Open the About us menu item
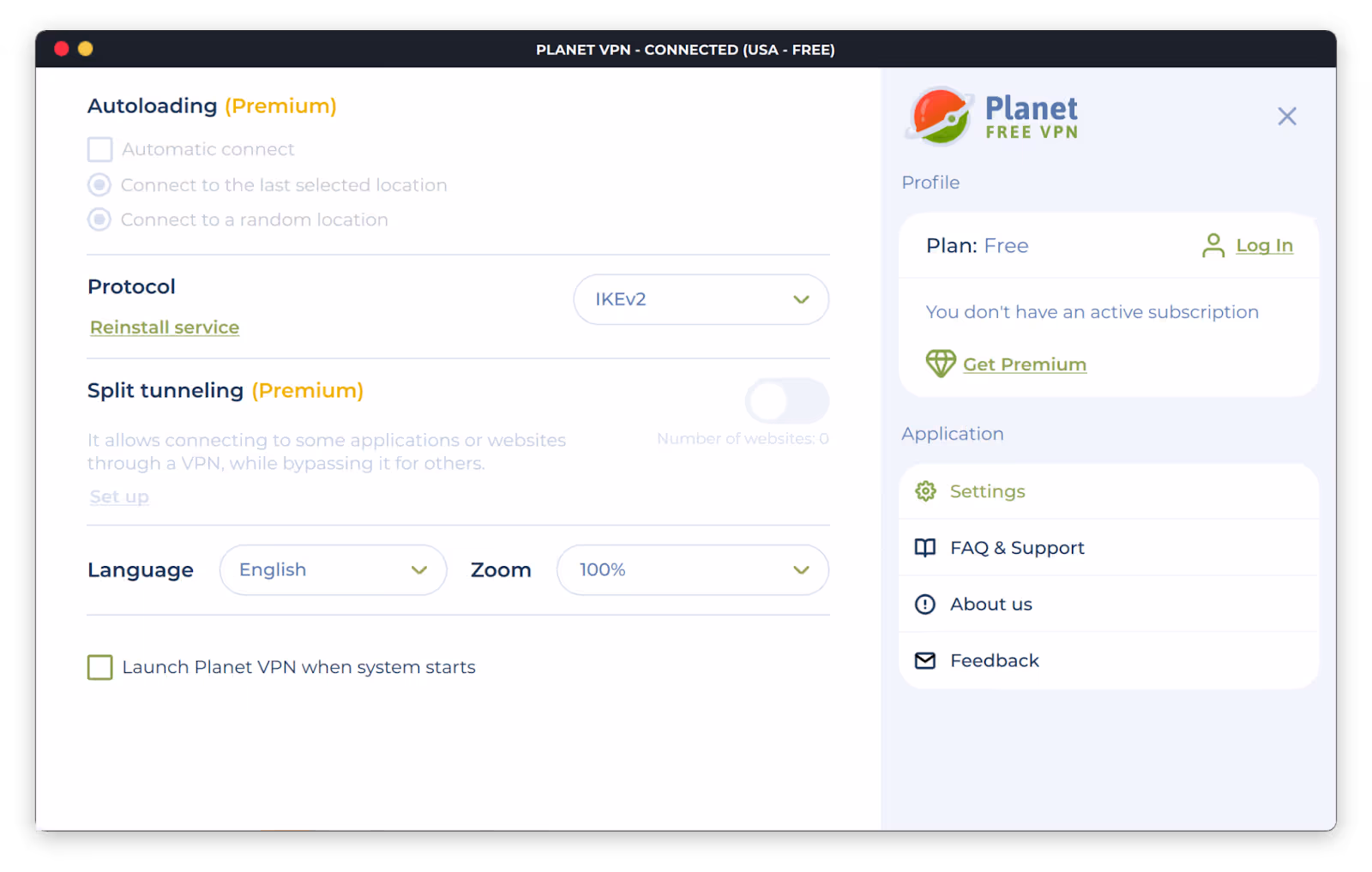This screenshot has width=1372, height=872. pyautogui.click(x=1108, y=604)
